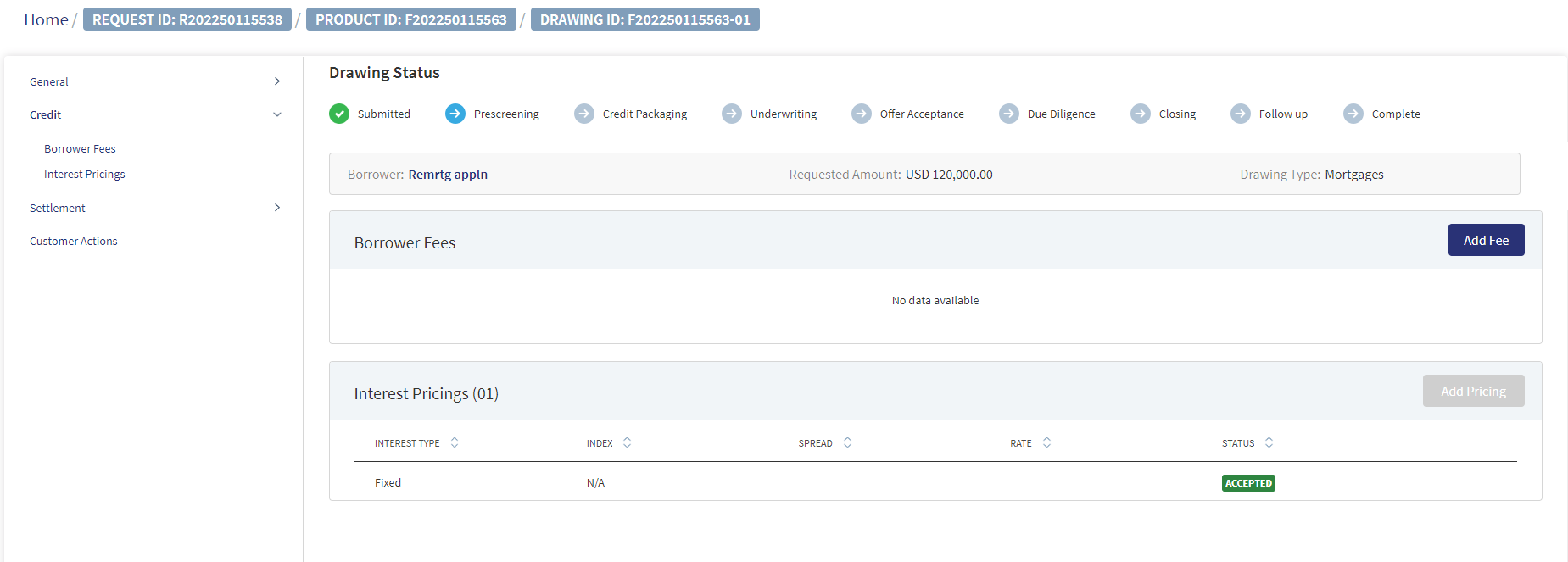The height and width of the screenshot is (562, 1568).
Task: Expand the General sidebar chevron
Action: click(x=277, y=81)
